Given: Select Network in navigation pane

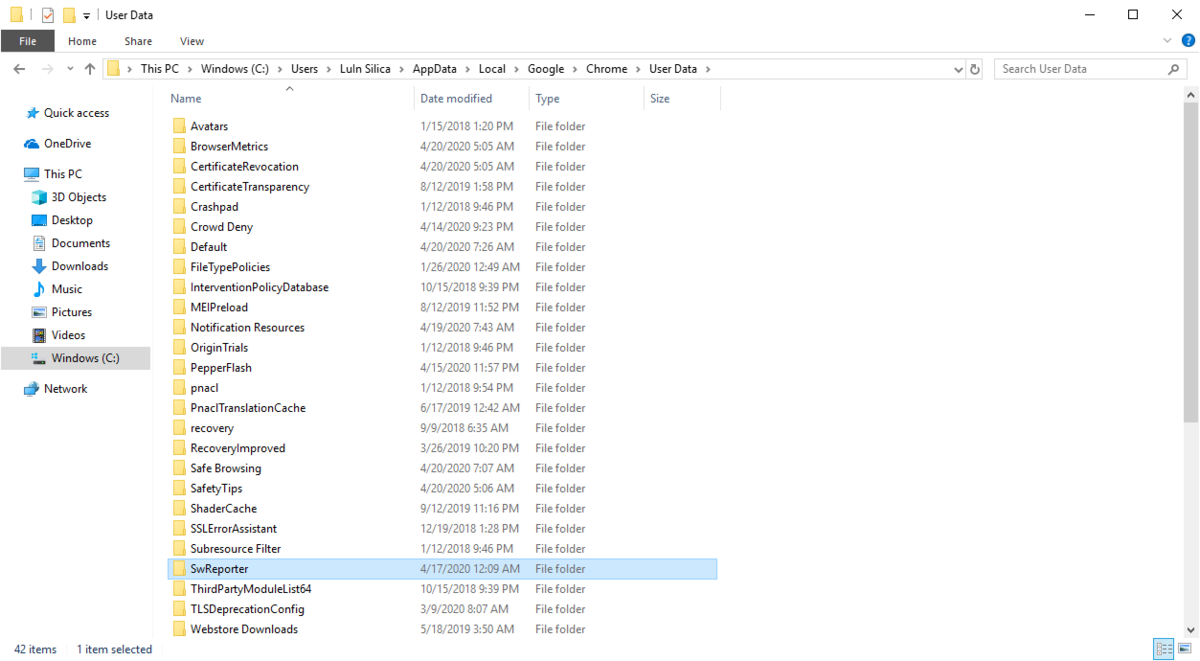Looking at the screenshot, I should 65,389.
